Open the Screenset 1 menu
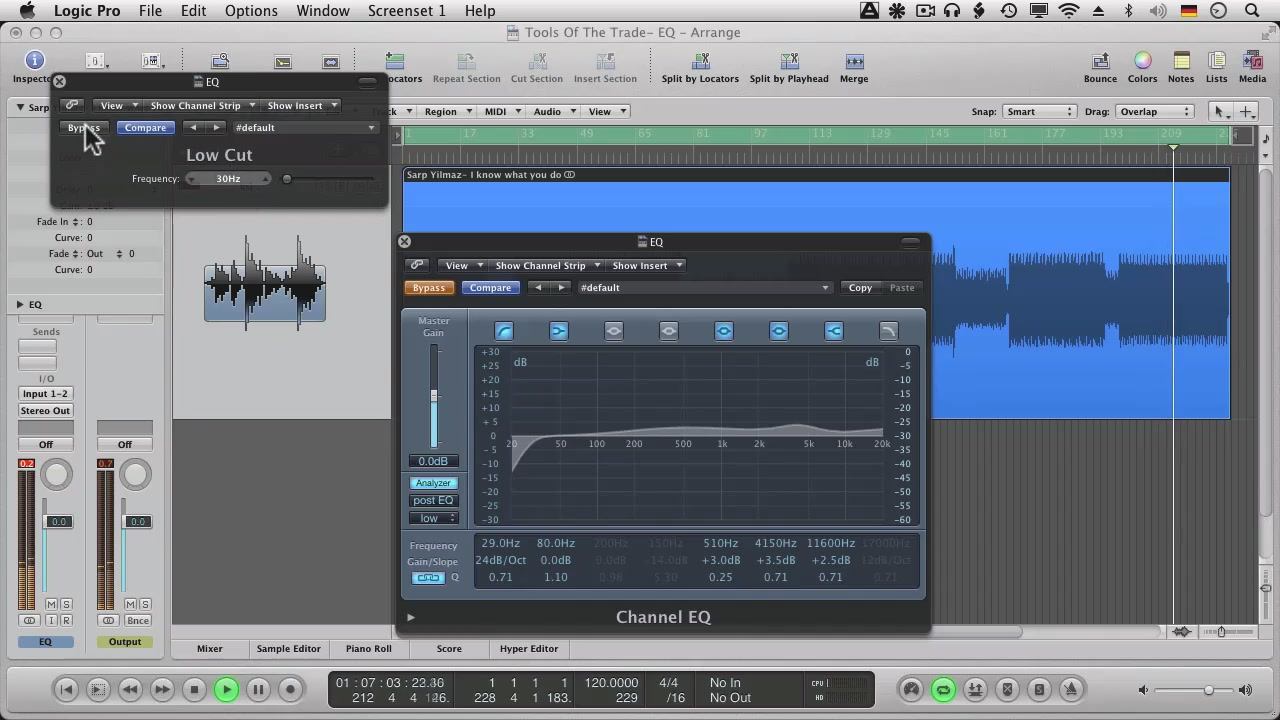 407,11
